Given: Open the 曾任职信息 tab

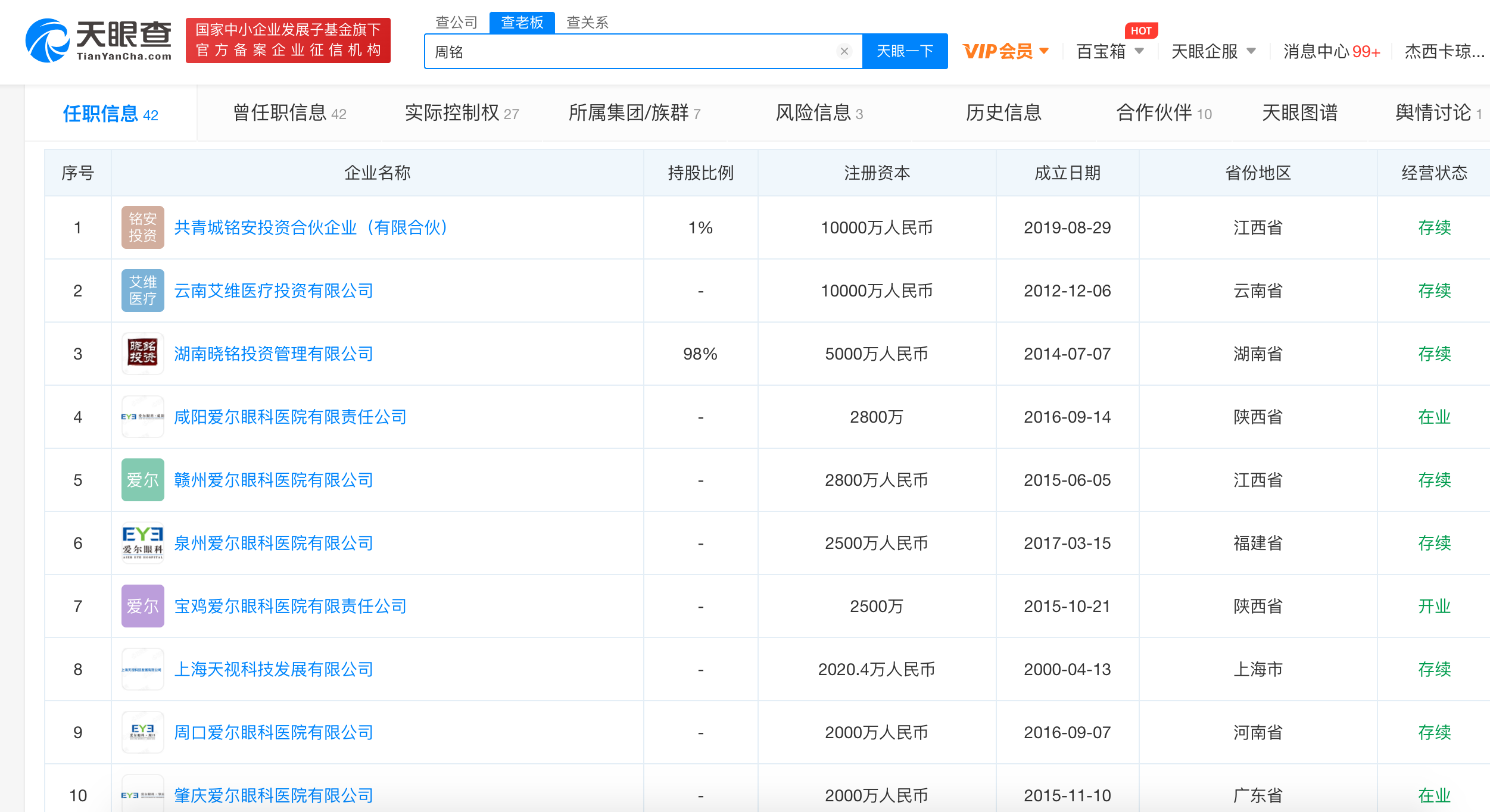Looking at the screenshot, I should pyautogui.click(x=289, y=113).
